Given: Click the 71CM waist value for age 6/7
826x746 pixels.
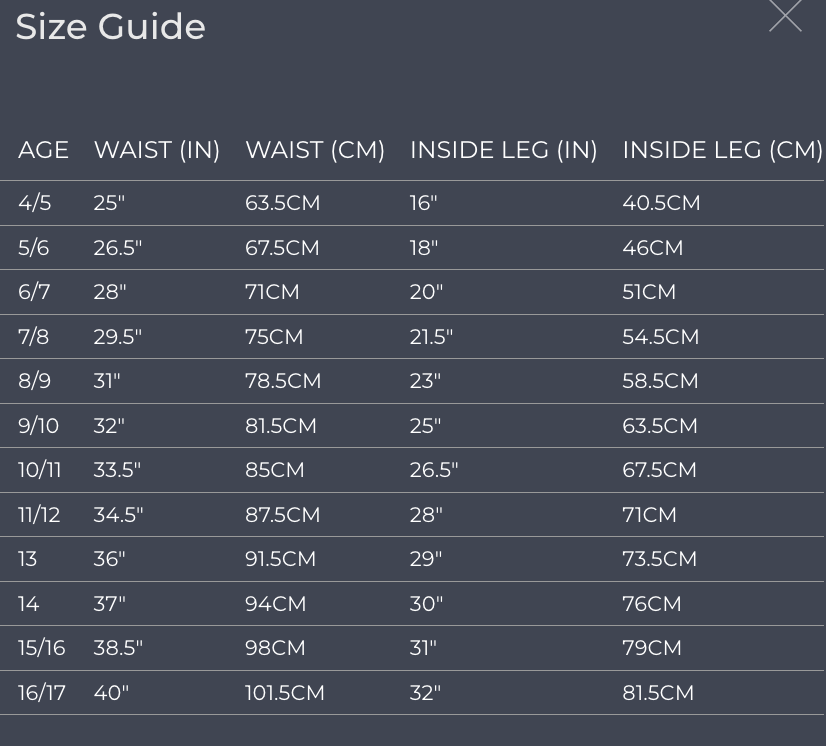Looking at the screenshot, I should click(x=272, y=292).
